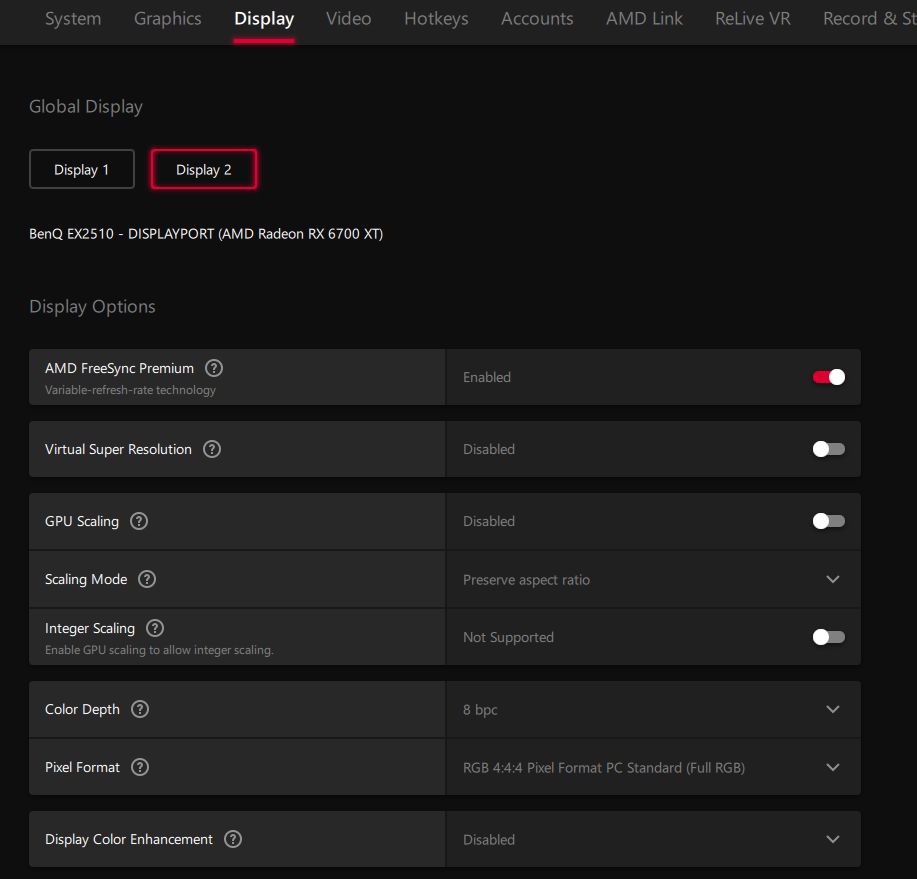Toggle the Integer Scaling switch
917x879 pixels.
(829, 637)
